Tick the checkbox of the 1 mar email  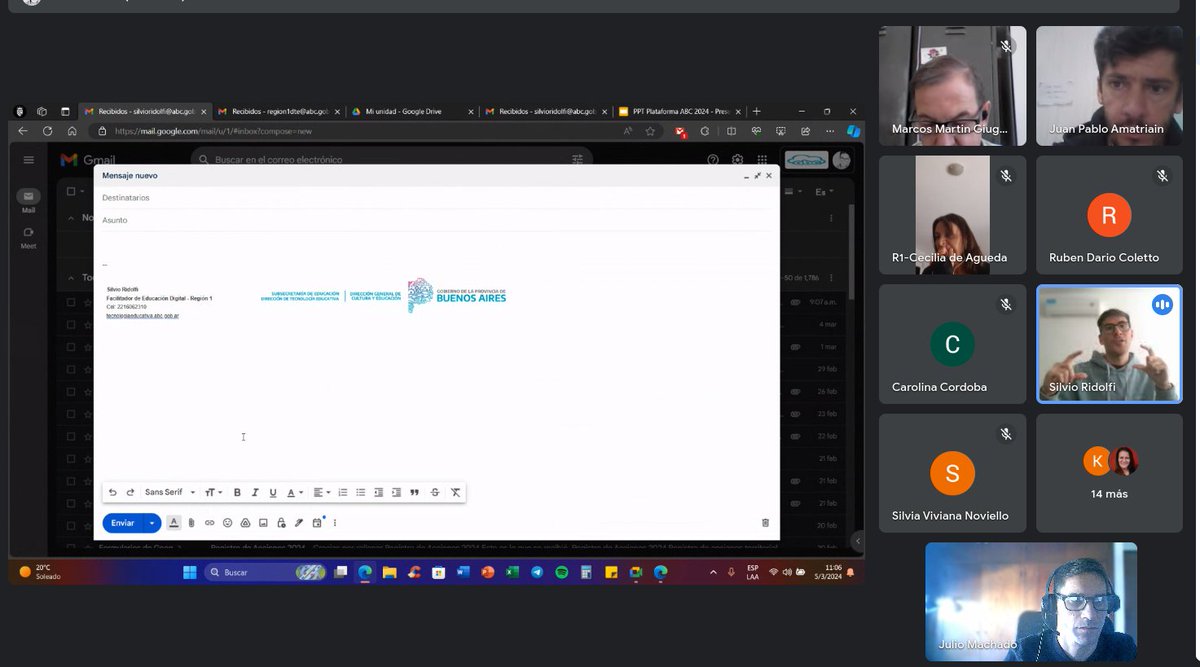coord(71,347)
